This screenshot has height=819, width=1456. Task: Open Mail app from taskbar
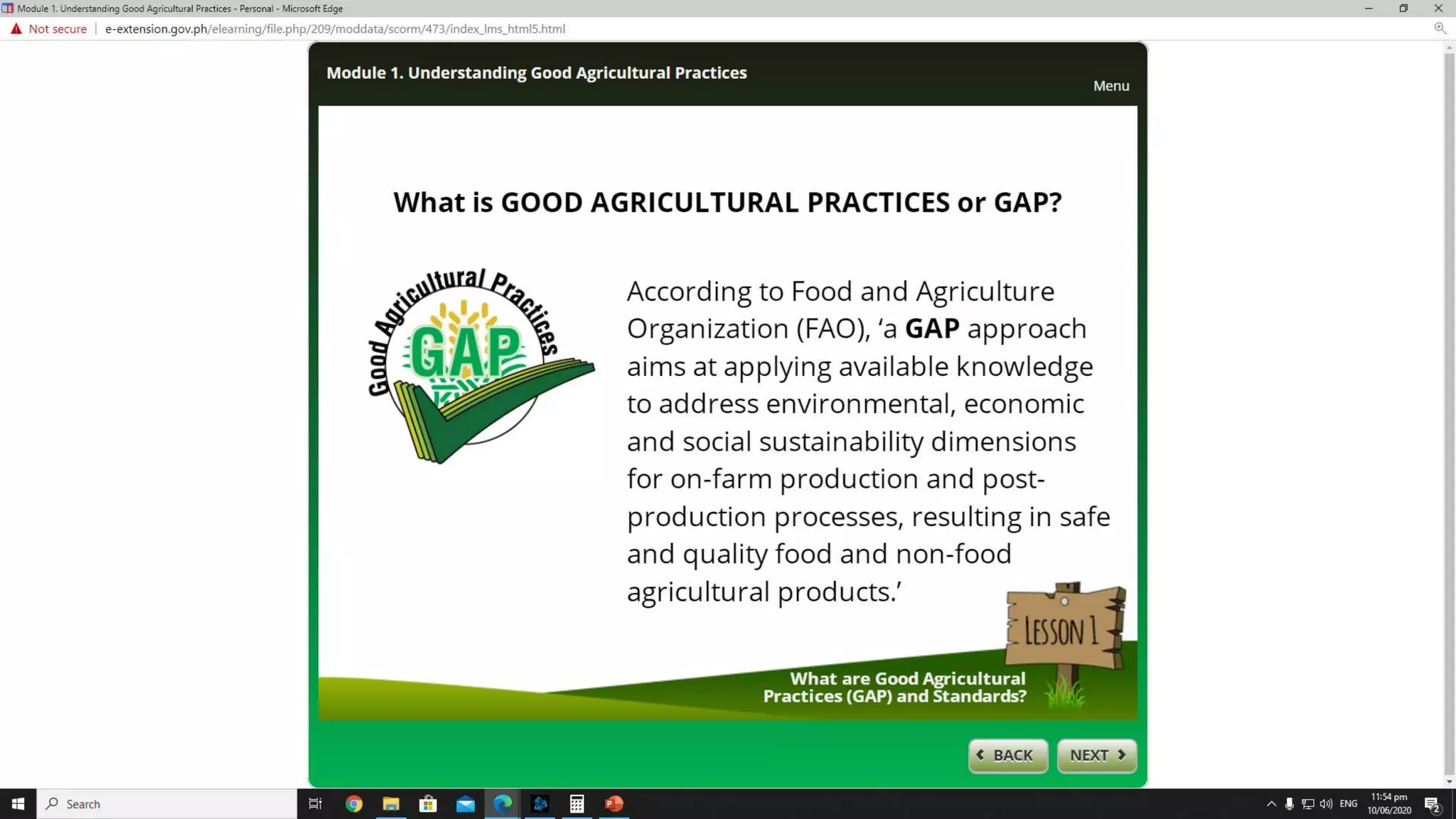tap(466, 804)
